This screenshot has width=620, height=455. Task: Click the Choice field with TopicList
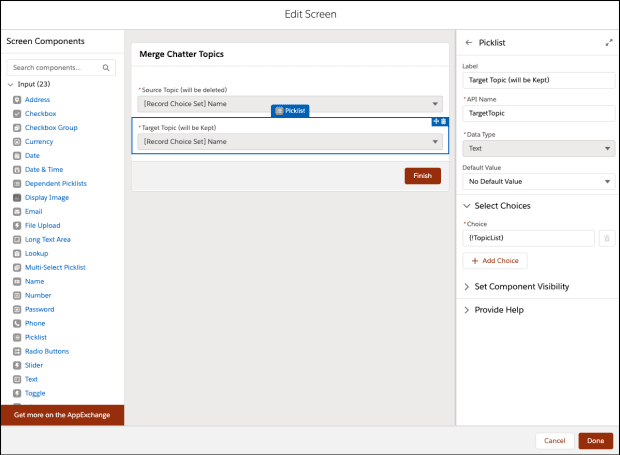point(529,238)
